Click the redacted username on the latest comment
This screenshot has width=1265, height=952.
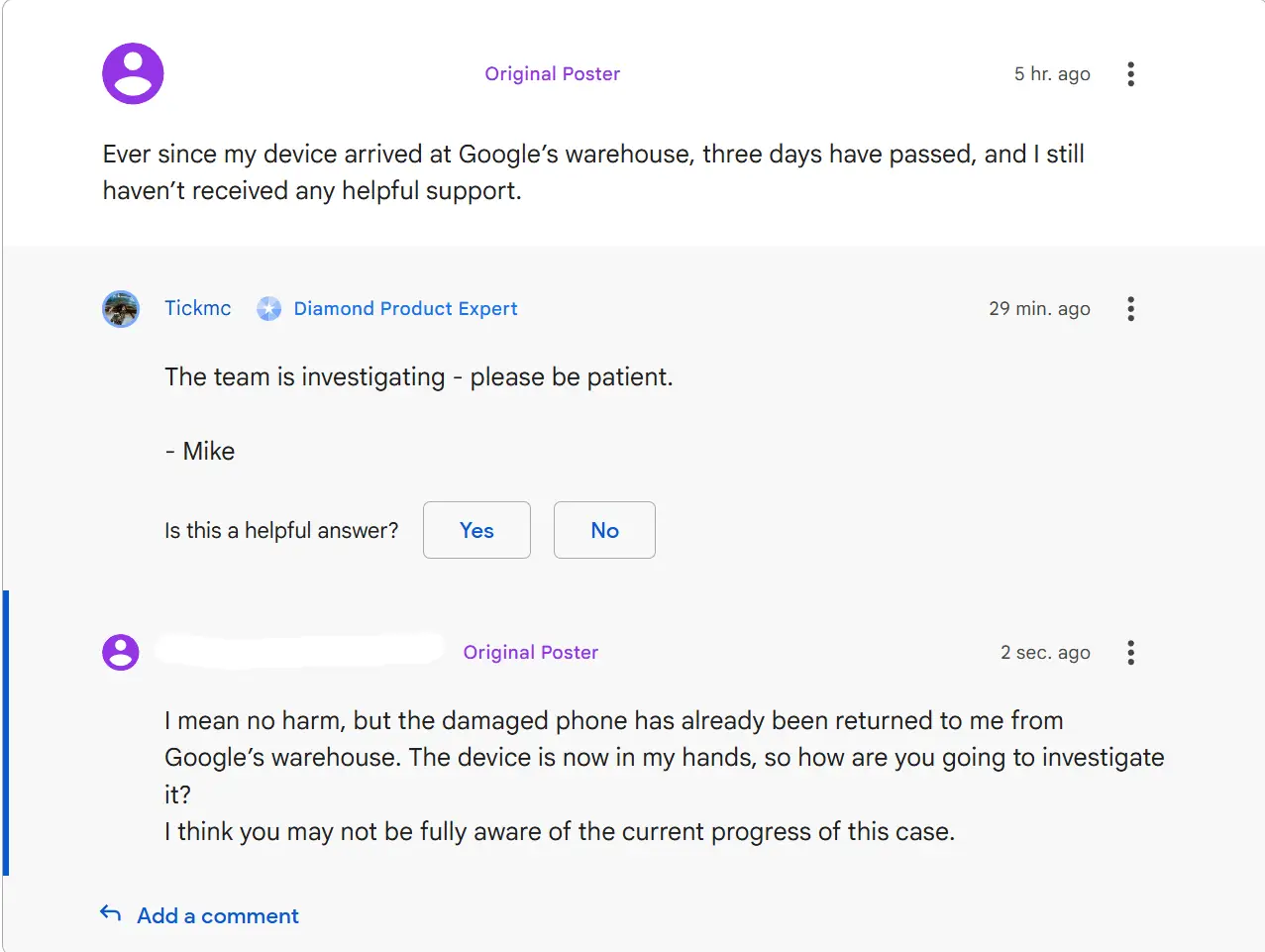point(299,650)
